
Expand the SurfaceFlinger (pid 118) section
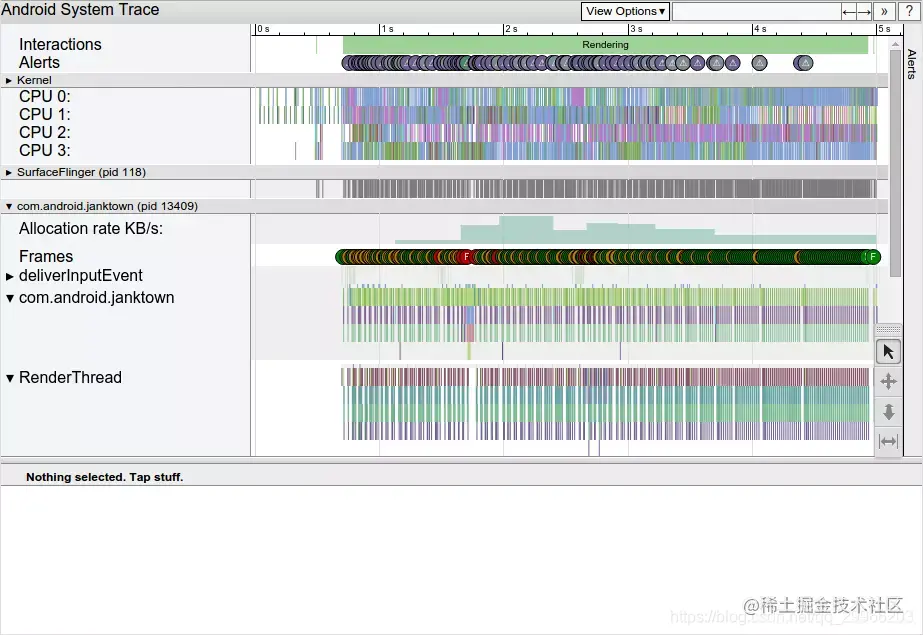coord(9,172)
